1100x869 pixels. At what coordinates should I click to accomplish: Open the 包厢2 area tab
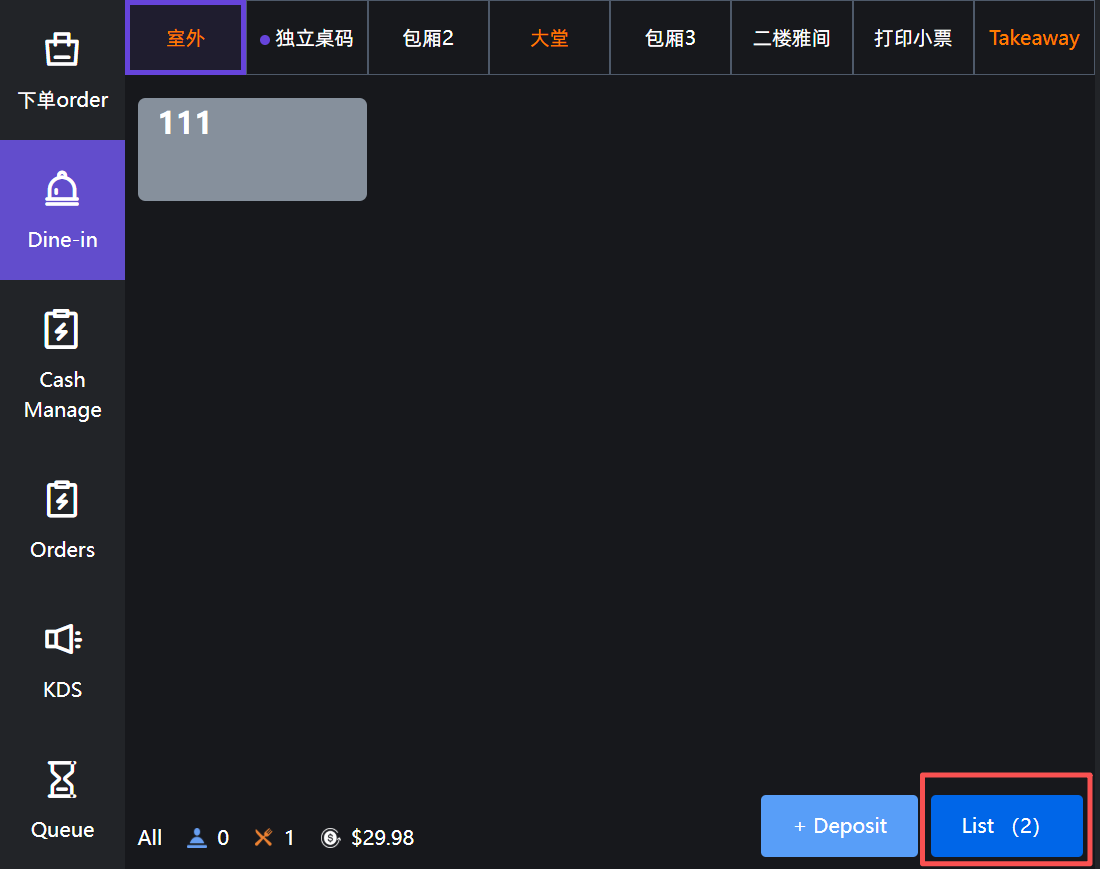click(428, 39)
